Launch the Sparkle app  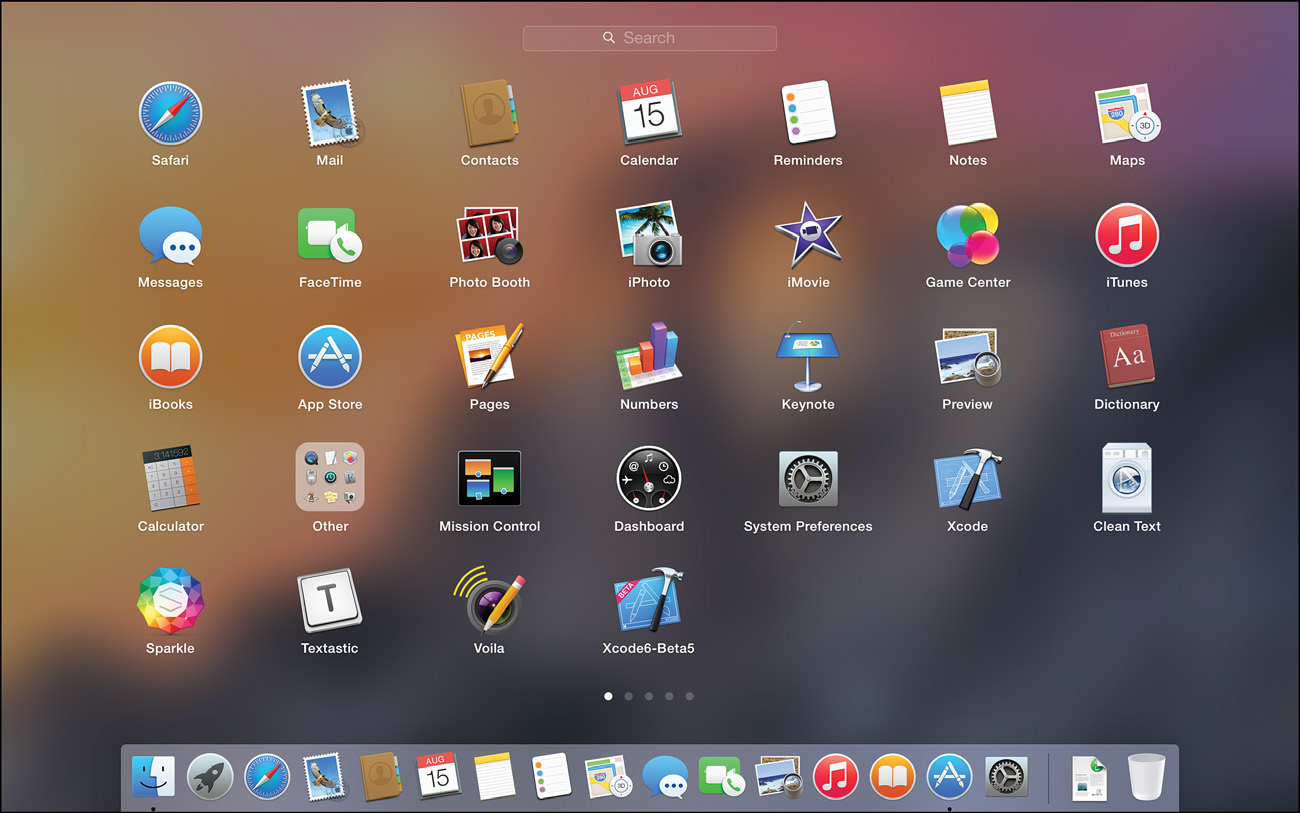coord(170,601)
